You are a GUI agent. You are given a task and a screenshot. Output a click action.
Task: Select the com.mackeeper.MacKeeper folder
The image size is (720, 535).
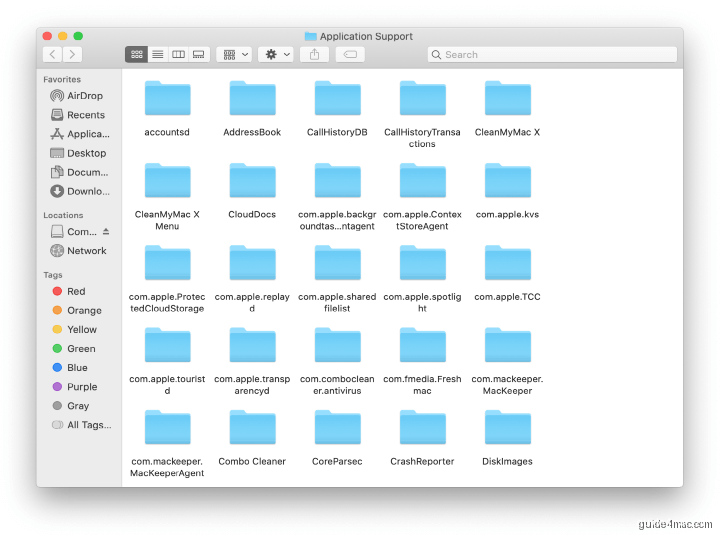click(x=507, y=345)
